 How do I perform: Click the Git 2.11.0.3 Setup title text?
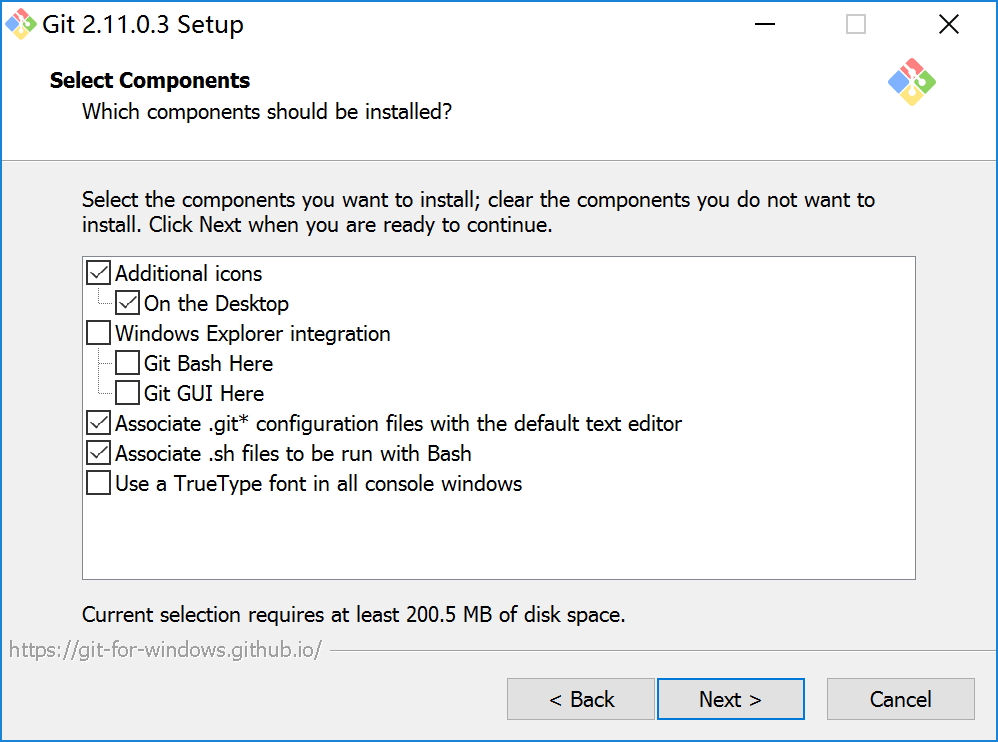pyautogui.click(x=143, y=25)
